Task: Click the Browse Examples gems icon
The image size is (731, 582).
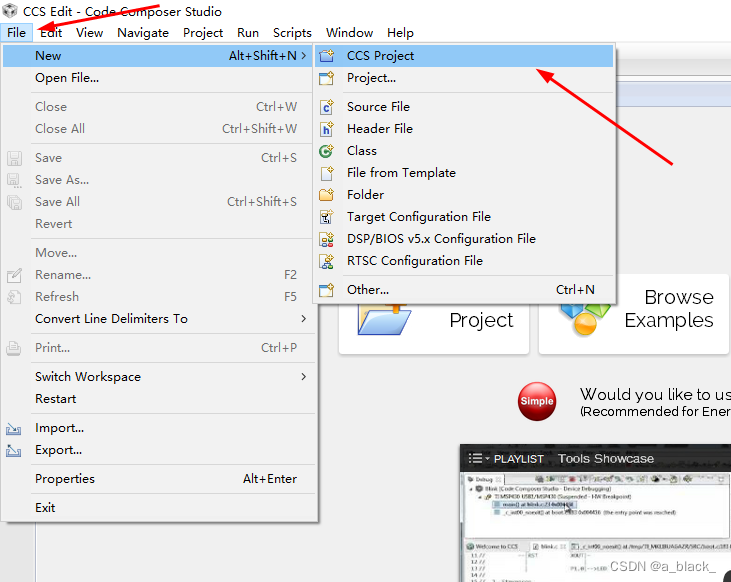Action: pyautogui.click(x=585, y=320)
